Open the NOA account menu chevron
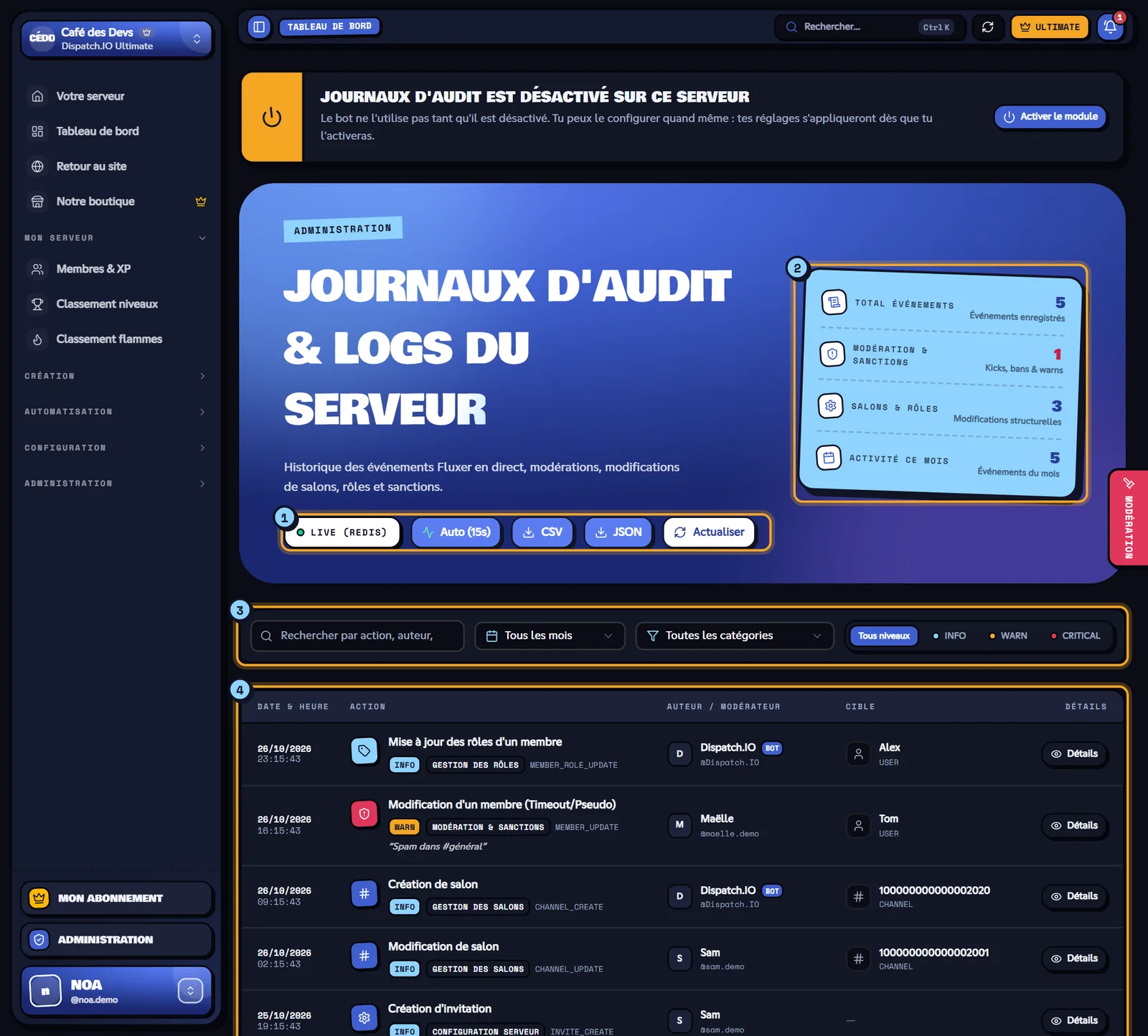 190,992
